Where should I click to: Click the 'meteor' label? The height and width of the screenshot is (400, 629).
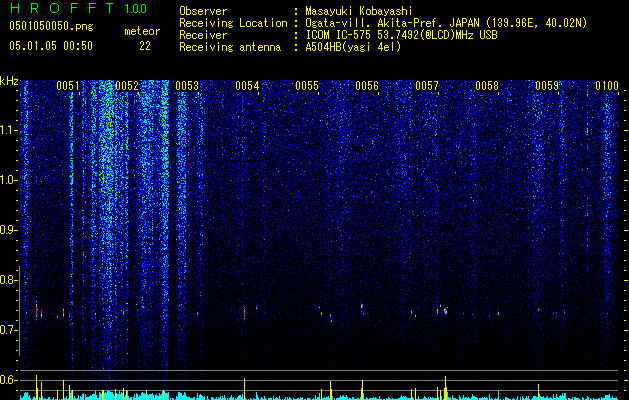pyautogui.click(x=142, y=31)
